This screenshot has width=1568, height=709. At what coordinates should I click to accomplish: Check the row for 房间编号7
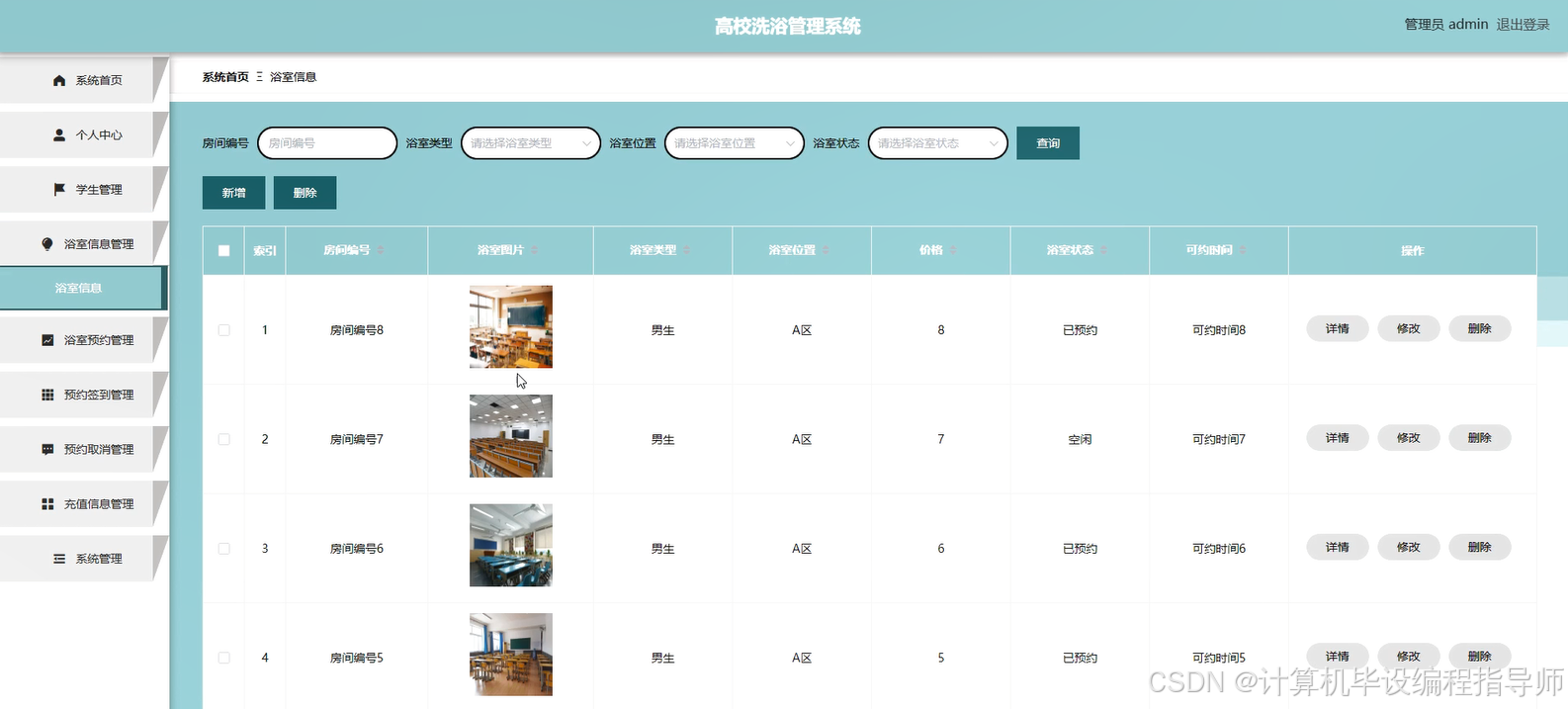click(224, 439)
